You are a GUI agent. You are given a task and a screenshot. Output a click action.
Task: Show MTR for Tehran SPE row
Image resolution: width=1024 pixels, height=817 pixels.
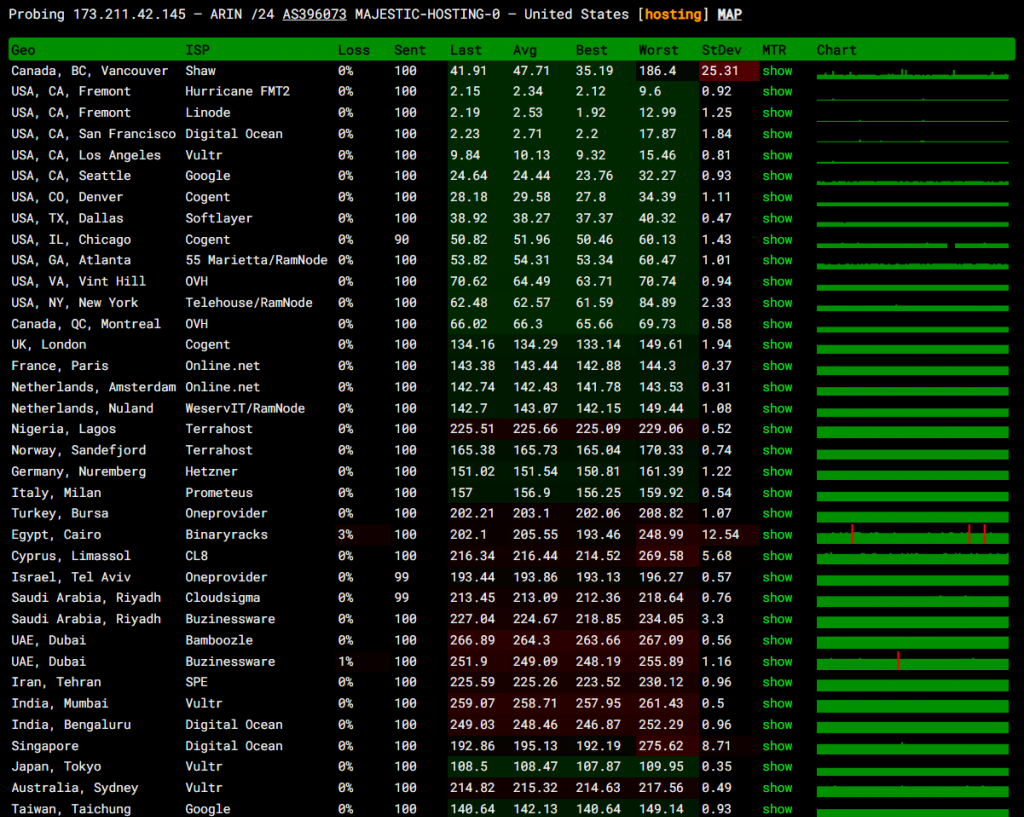click(777, 682)
